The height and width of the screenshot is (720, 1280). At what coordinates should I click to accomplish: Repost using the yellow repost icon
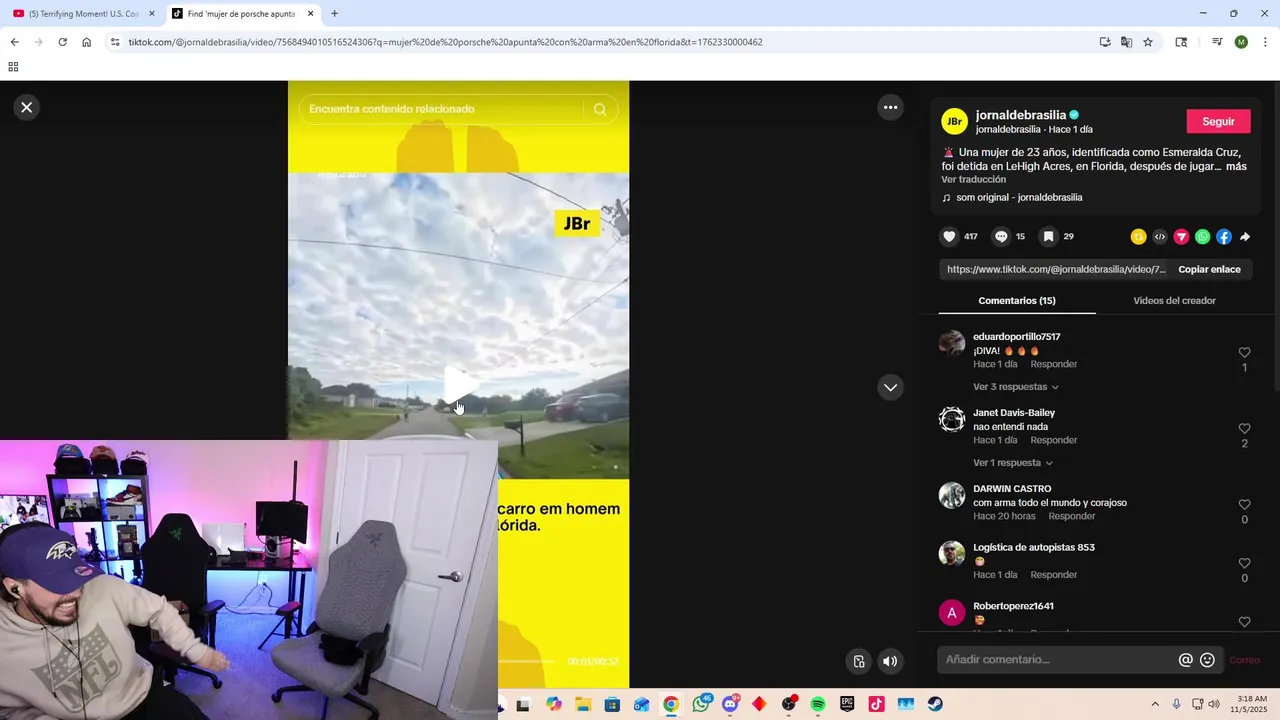(1138, 237)
